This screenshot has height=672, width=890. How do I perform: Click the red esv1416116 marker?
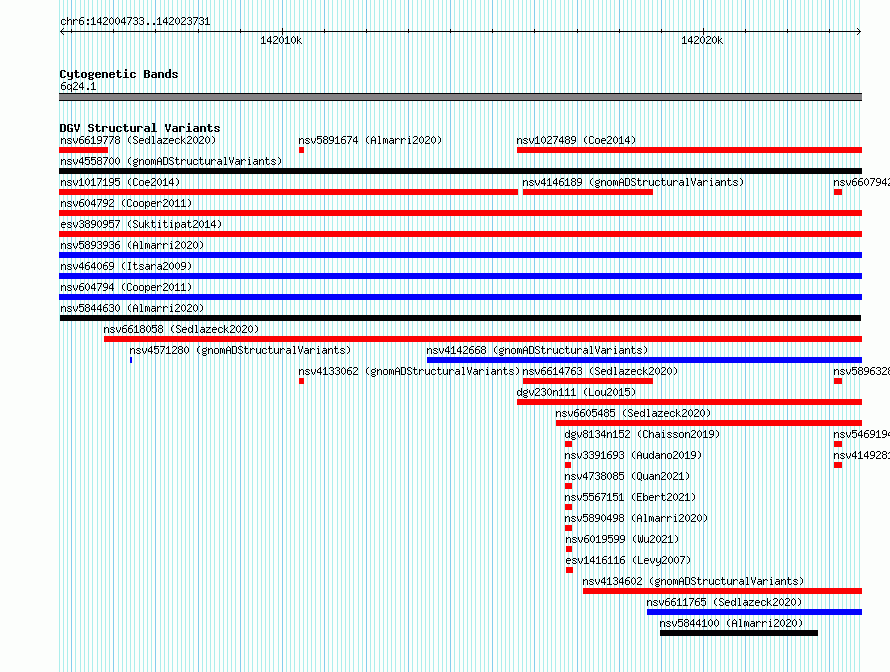[x=569, y=570]
